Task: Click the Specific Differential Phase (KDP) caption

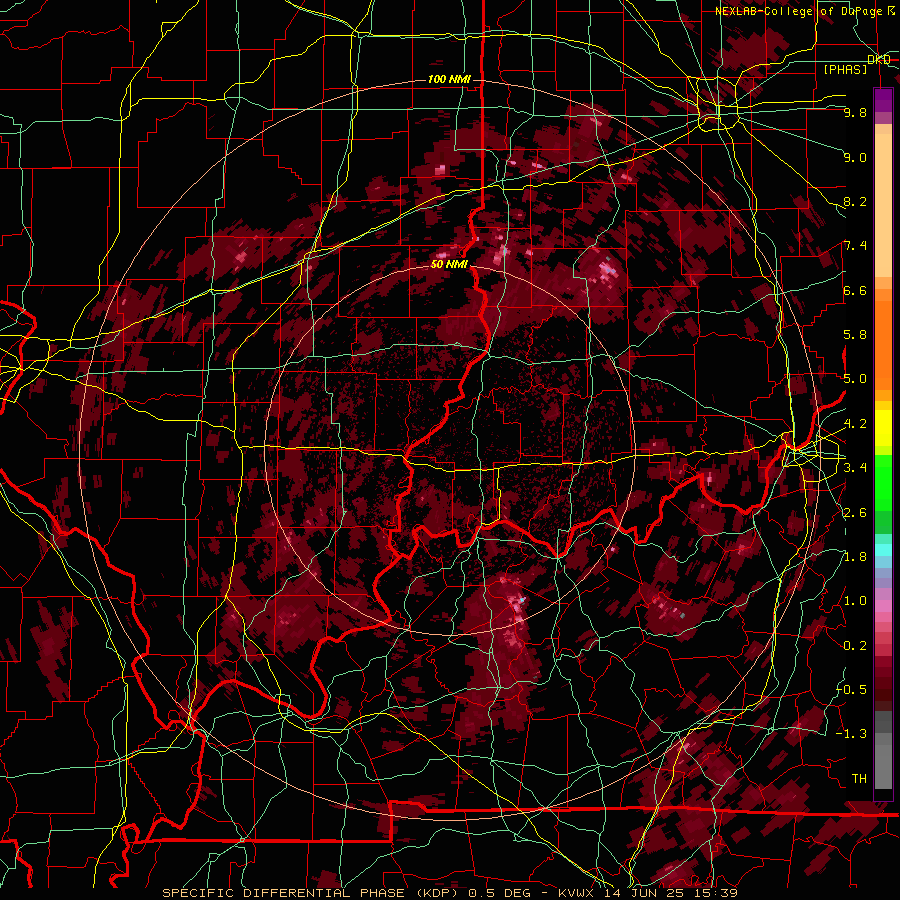Action: [x=311, y=893]
